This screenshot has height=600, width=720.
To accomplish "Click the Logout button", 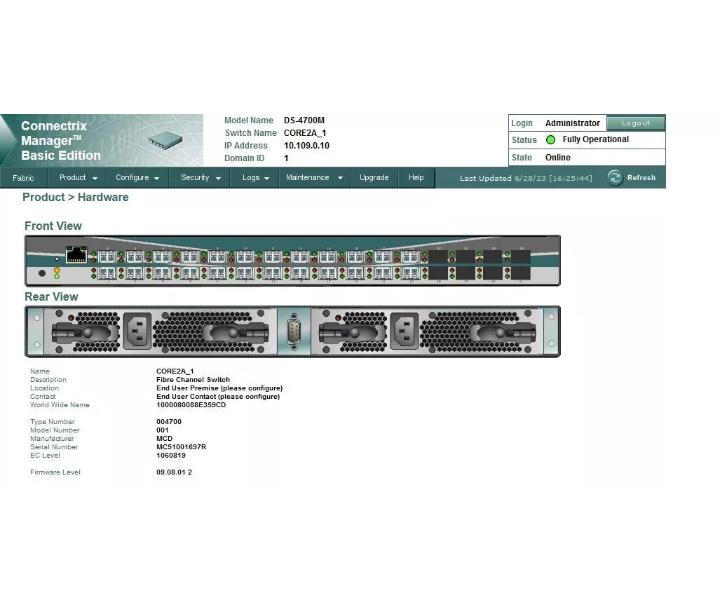I will pos(636,123).
